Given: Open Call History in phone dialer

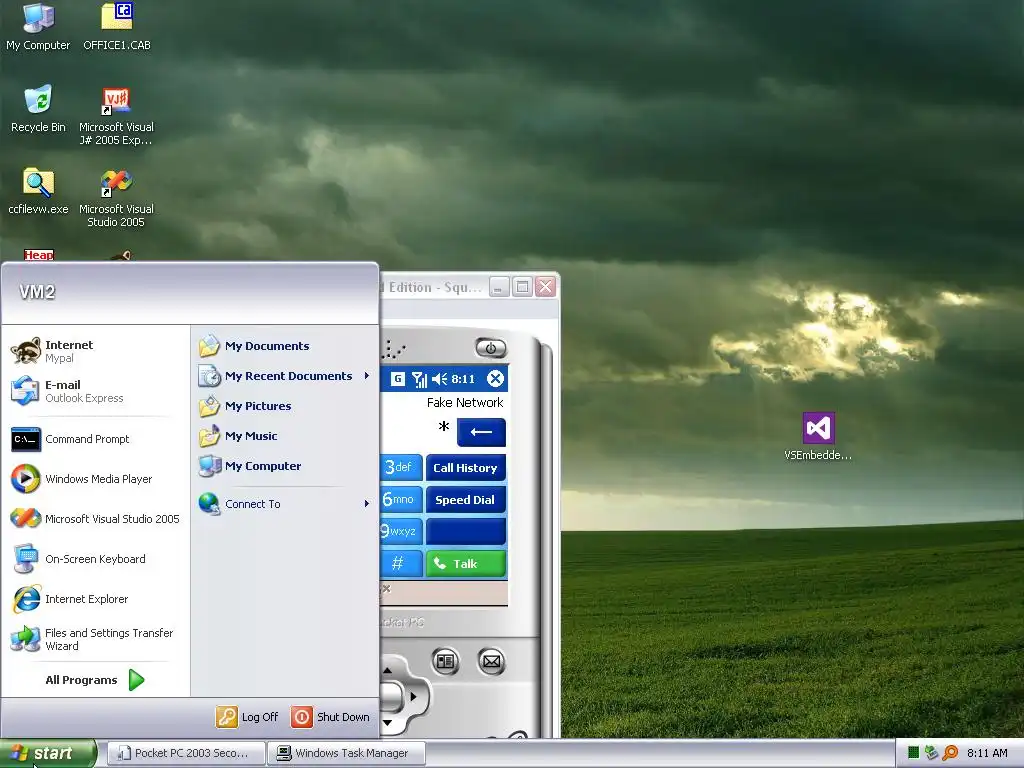Looking at the screenshot, I should (466, 468).
